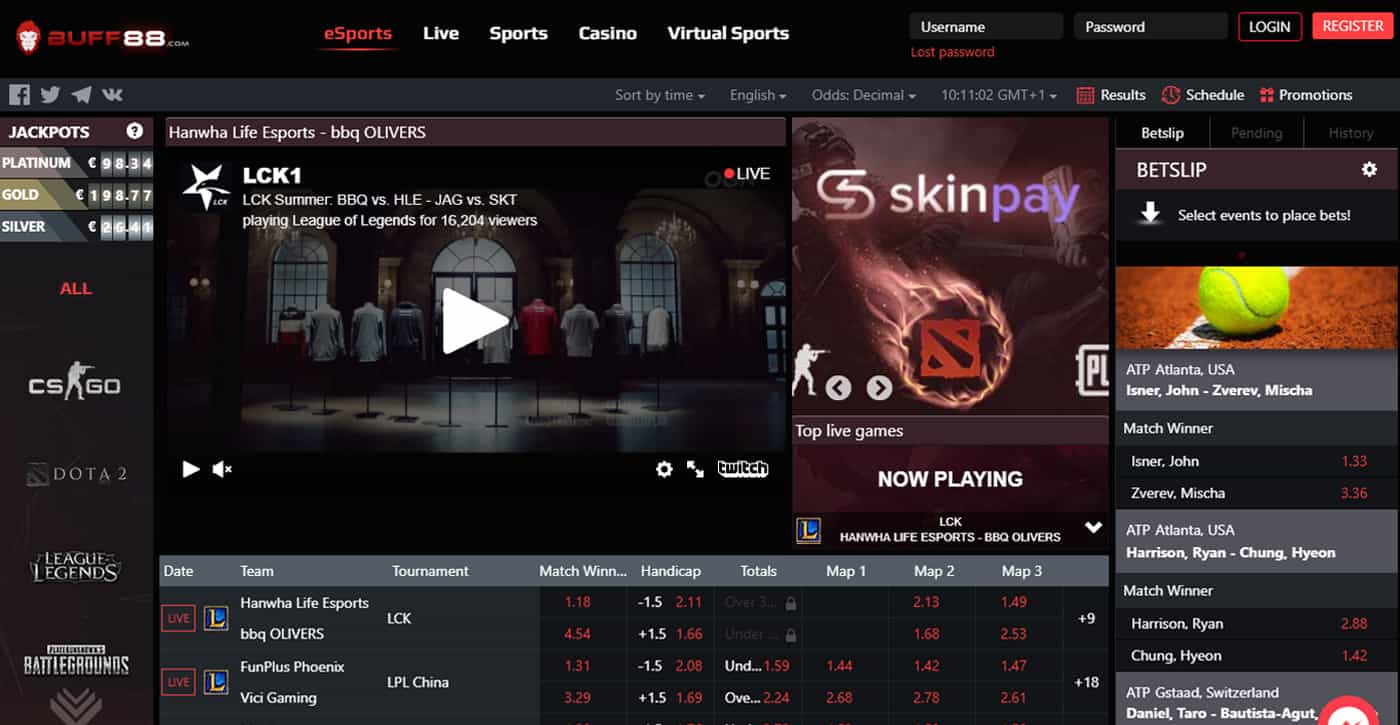This screenshot has width=1400, height=725.
Task: Bet on Hanwha Life Esports at 1.18
Action: coord(578,602)
